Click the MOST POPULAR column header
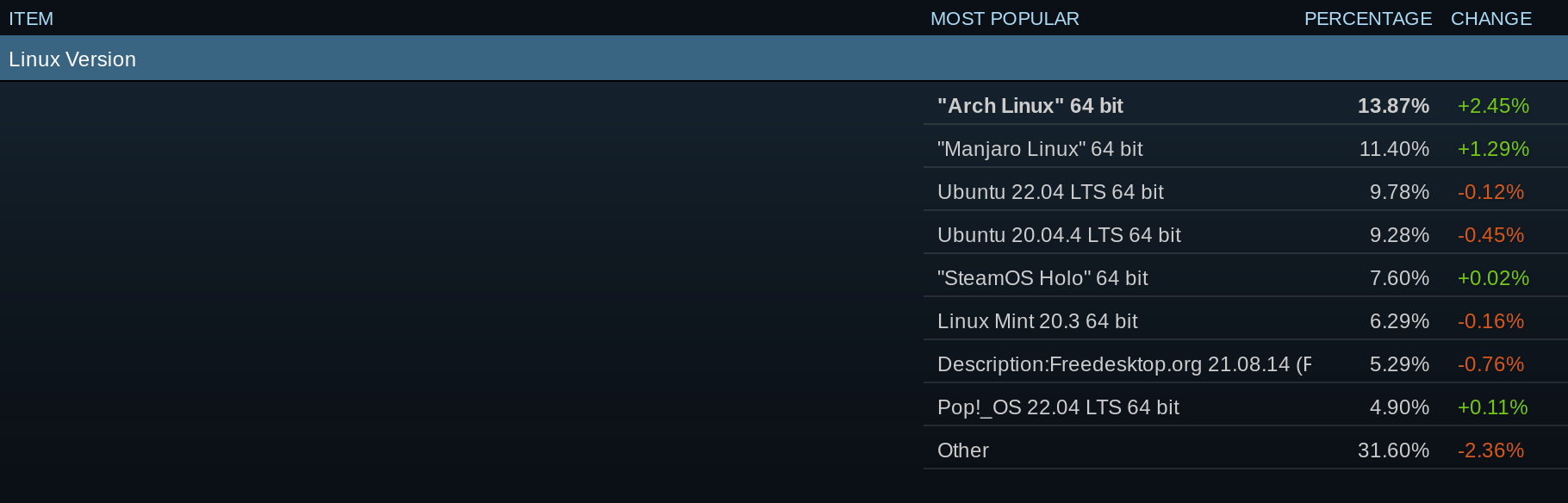This screenshot has width=1568, height=503. click(1005, 19)
